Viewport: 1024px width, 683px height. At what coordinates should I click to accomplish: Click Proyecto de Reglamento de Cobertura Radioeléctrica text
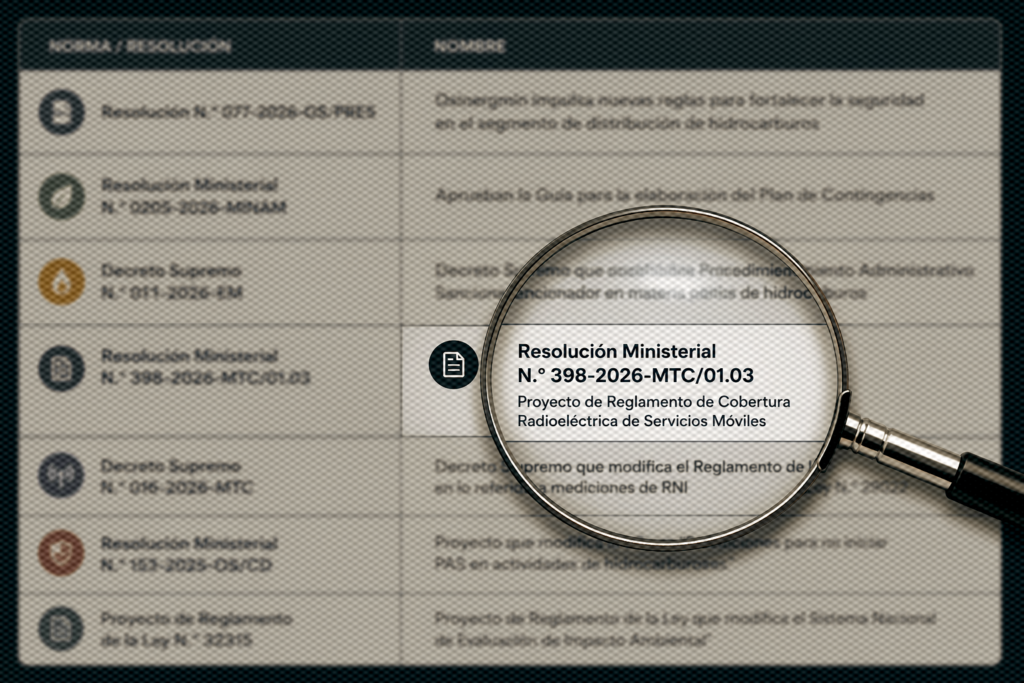654,411
